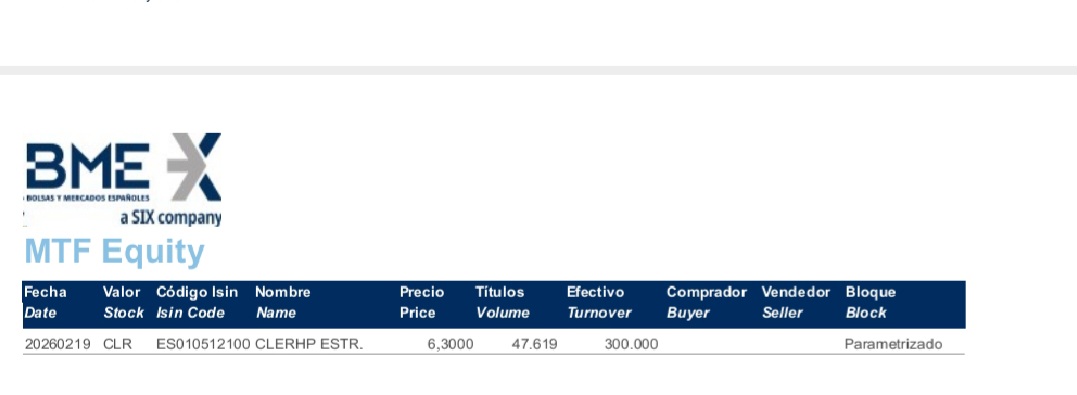Select the Parametrizado block cell
Image resolution: width=1077 pixels, height=395 pixels.
coord(894,344)
